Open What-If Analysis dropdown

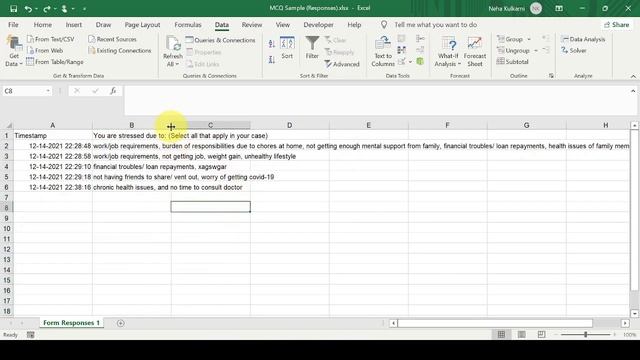pos(448,51)
